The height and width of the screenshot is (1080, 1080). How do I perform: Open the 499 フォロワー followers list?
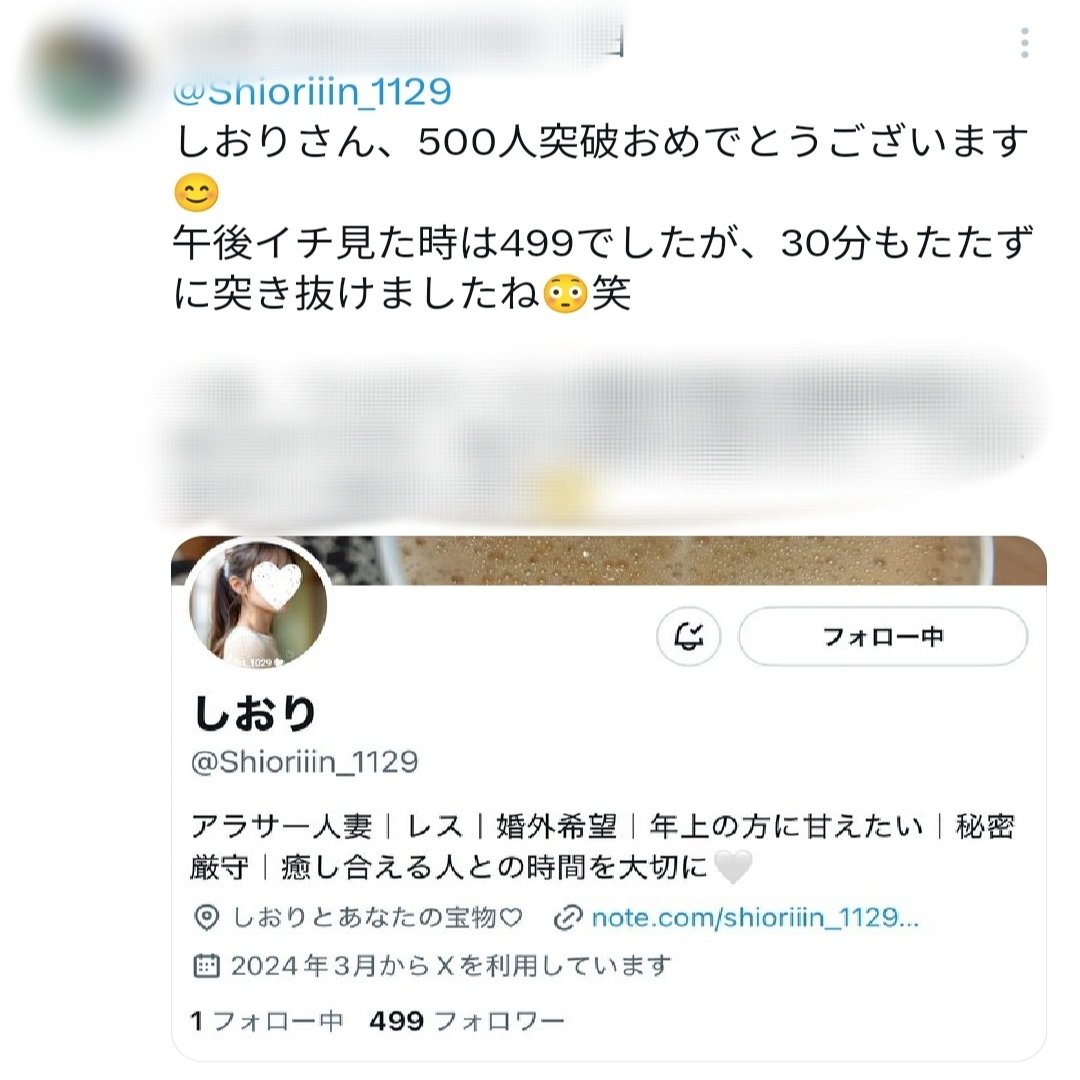click(x=466, y=1021)
